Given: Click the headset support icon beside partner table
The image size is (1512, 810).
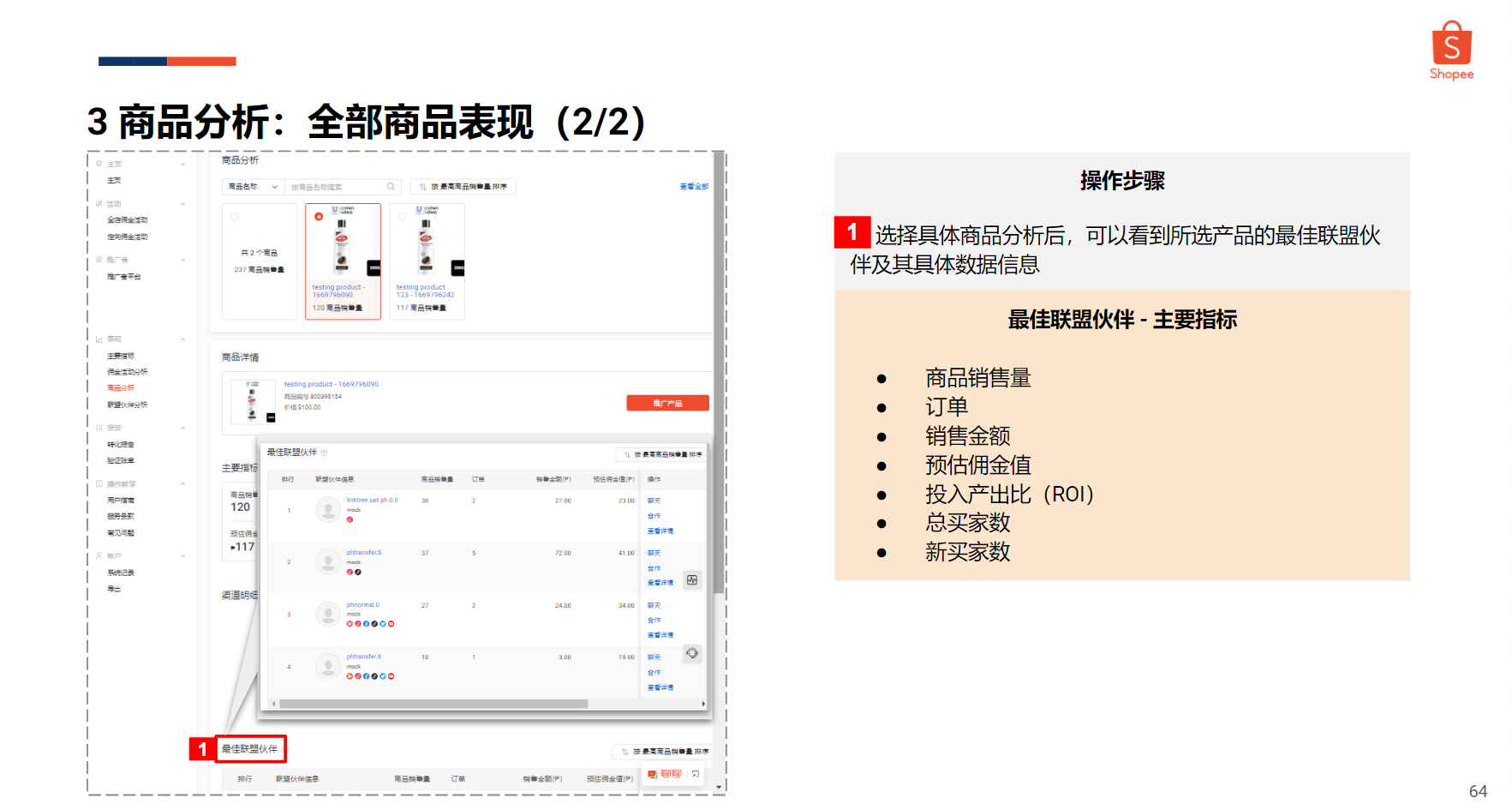Looking at the screenshot, I should [x=692, y=653].
